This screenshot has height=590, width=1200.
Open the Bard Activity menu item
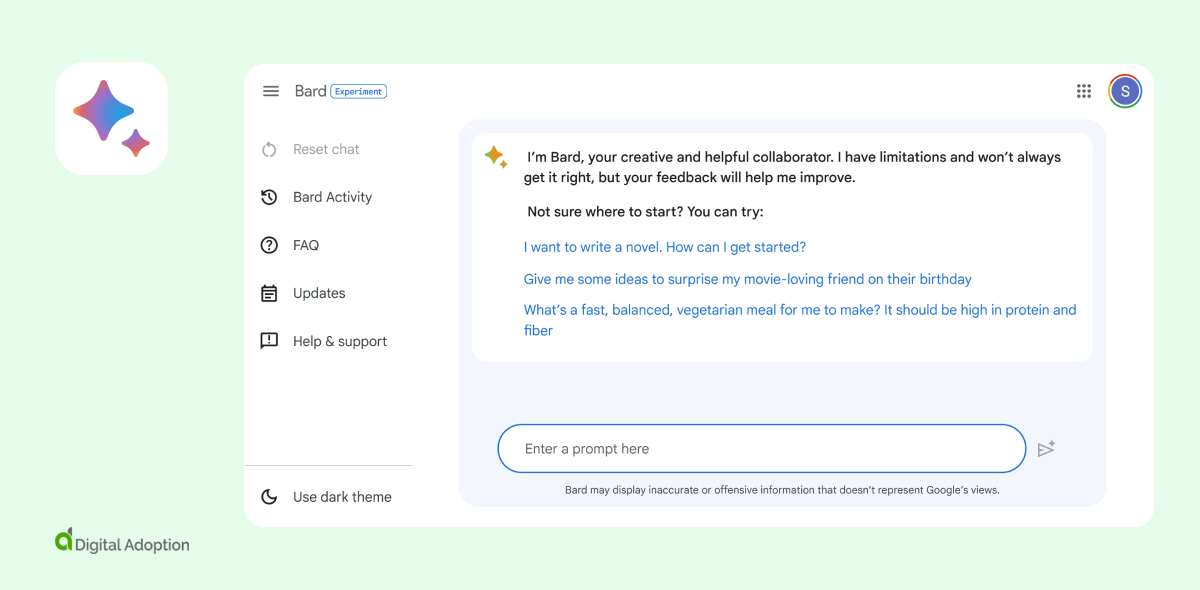332,197
